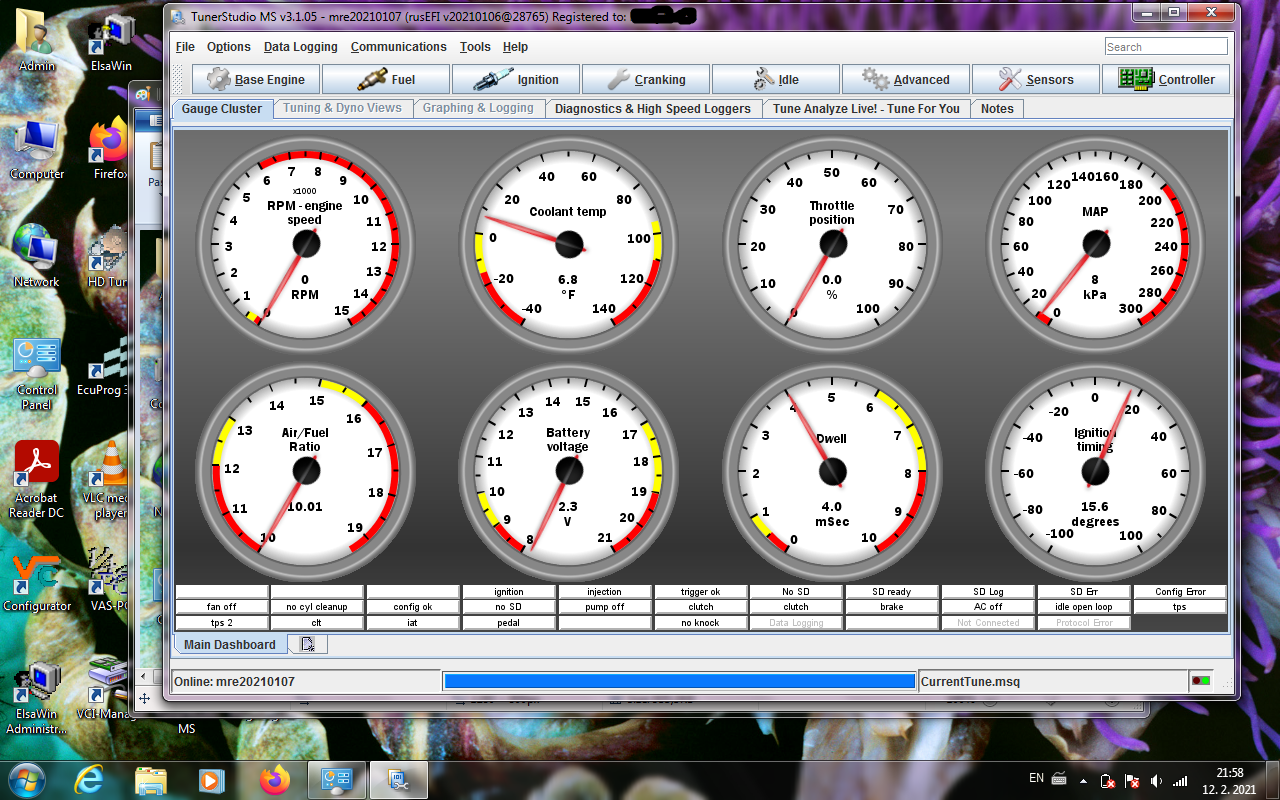The image size is (1280, 800).
Task: Click the blue progress bar in status bar
Action: click(x=680, y=681)
